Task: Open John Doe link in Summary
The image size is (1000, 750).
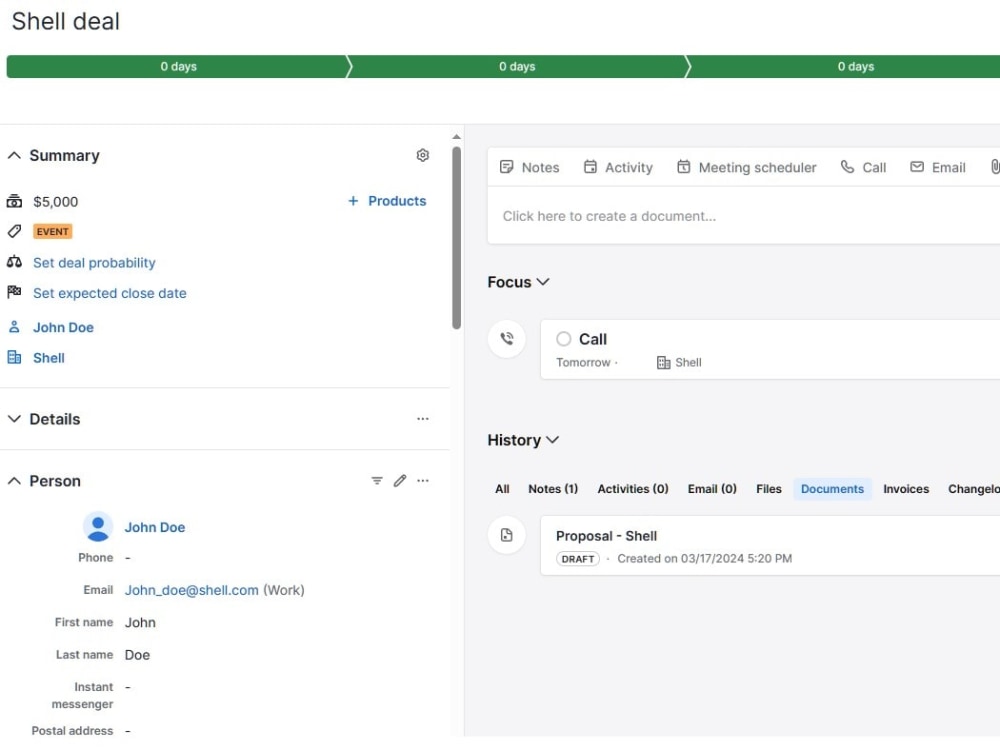Action: point(63,327)
